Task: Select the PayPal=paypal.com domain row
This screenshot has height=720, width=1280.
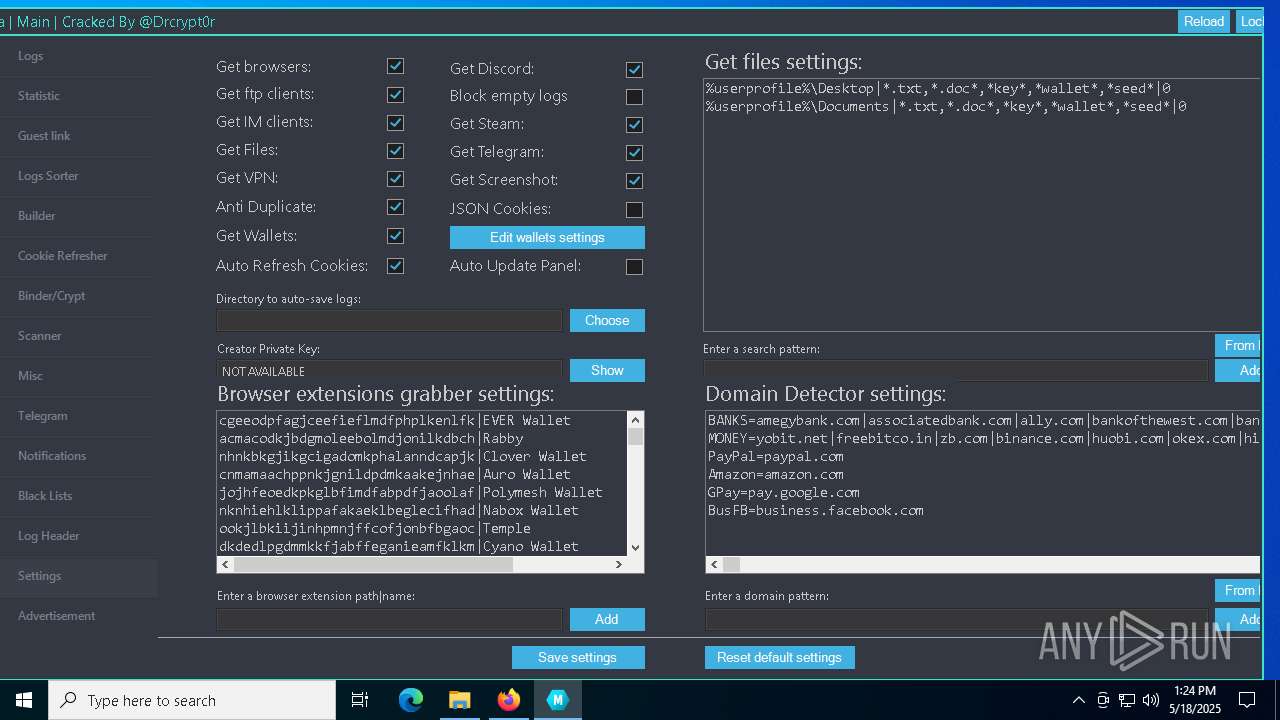Action: [775, 456]
